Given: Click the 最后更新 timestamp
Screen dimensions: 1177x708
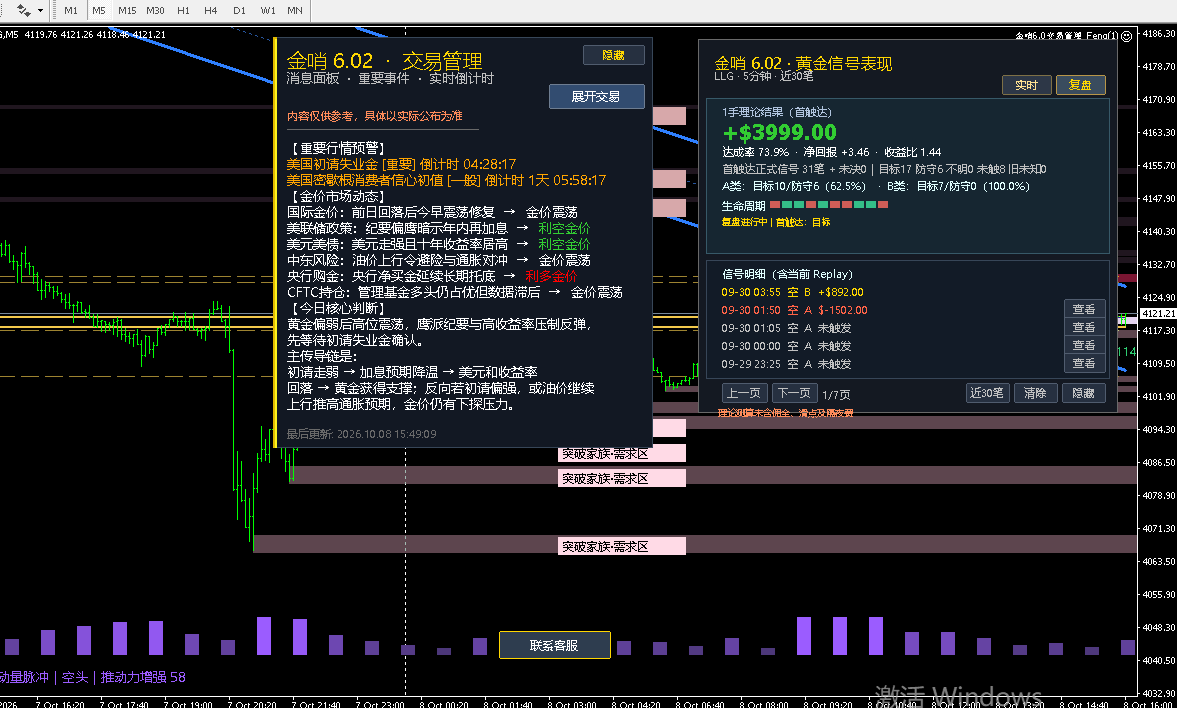Looking at the screenshot, I should [x=362, y=434].
